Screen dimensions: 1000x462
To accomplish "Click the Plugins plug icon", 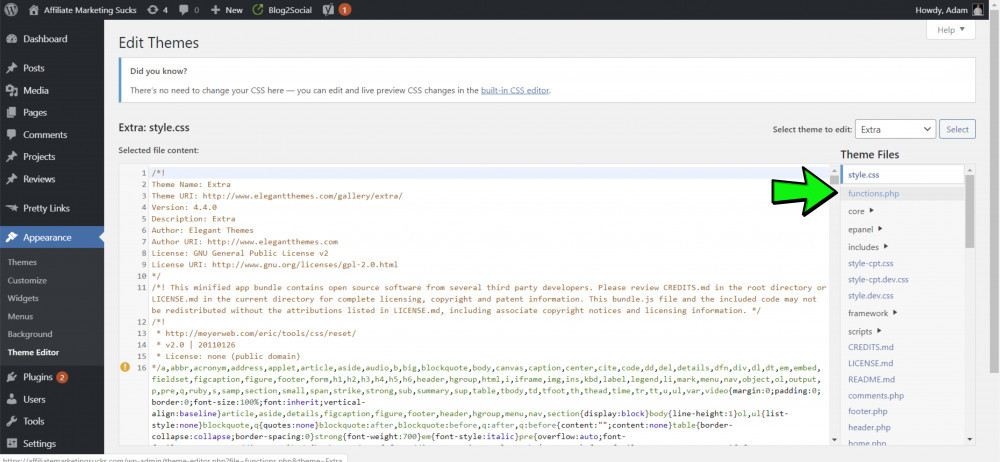I will coord(11,377).
